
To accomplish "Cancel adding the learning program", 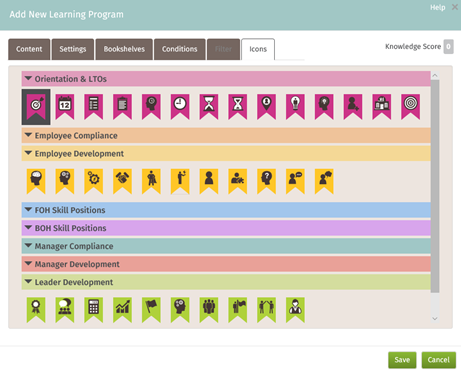I will [x=439, y=360].
